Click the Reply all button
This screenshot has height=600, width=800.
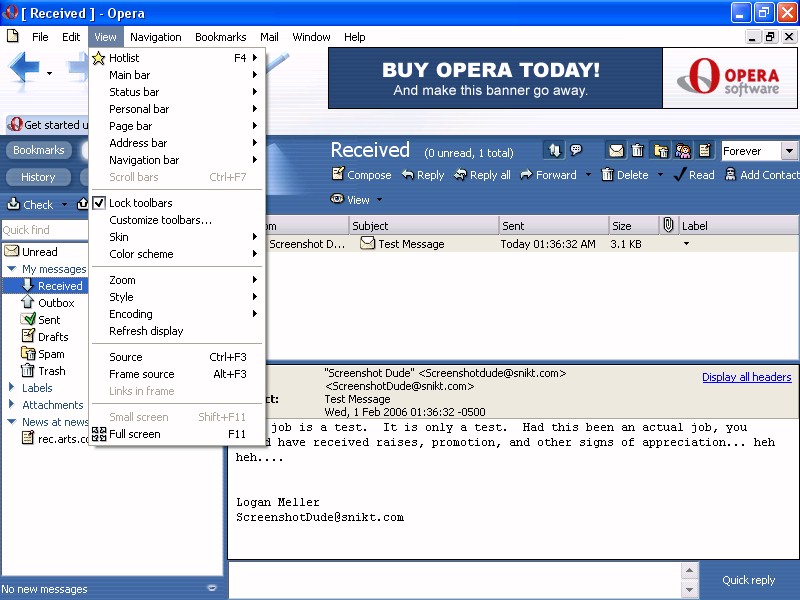pos(482,175)
